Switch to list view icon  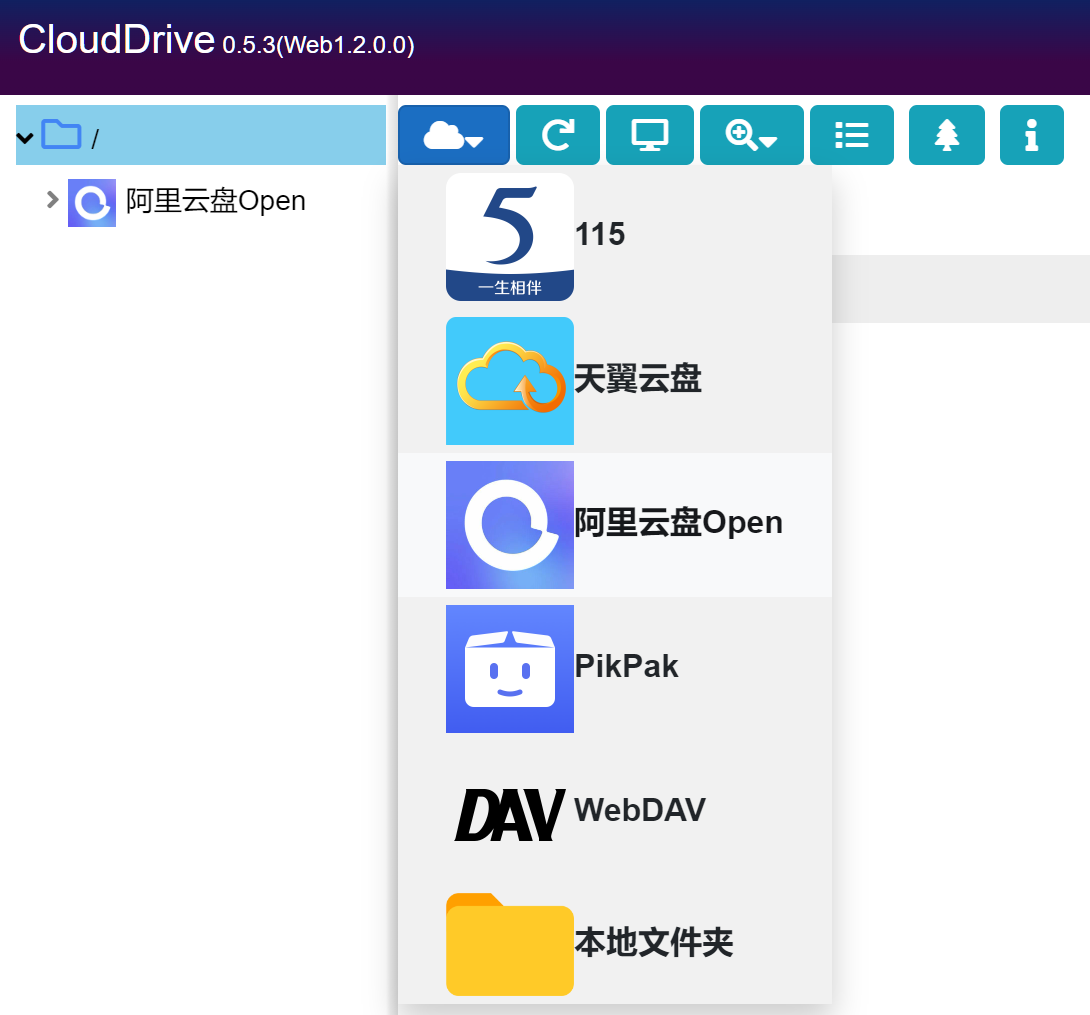(851, 135)
